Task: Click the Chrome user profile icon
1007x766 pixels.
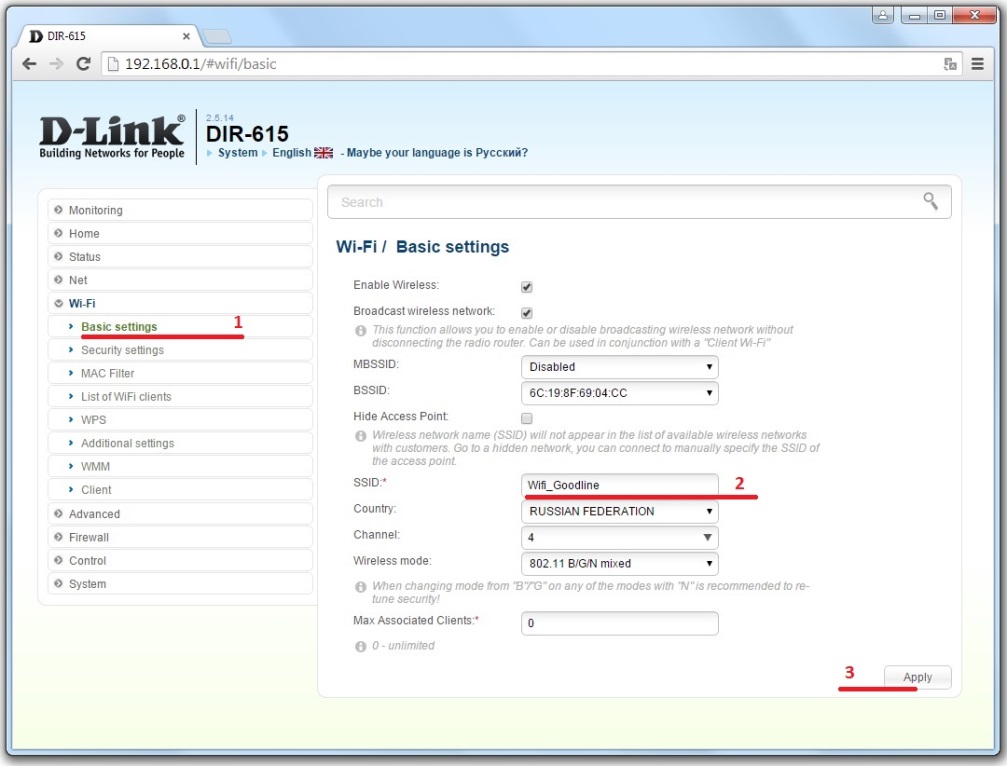Action: pyautogui.click(x=882, y=15)
